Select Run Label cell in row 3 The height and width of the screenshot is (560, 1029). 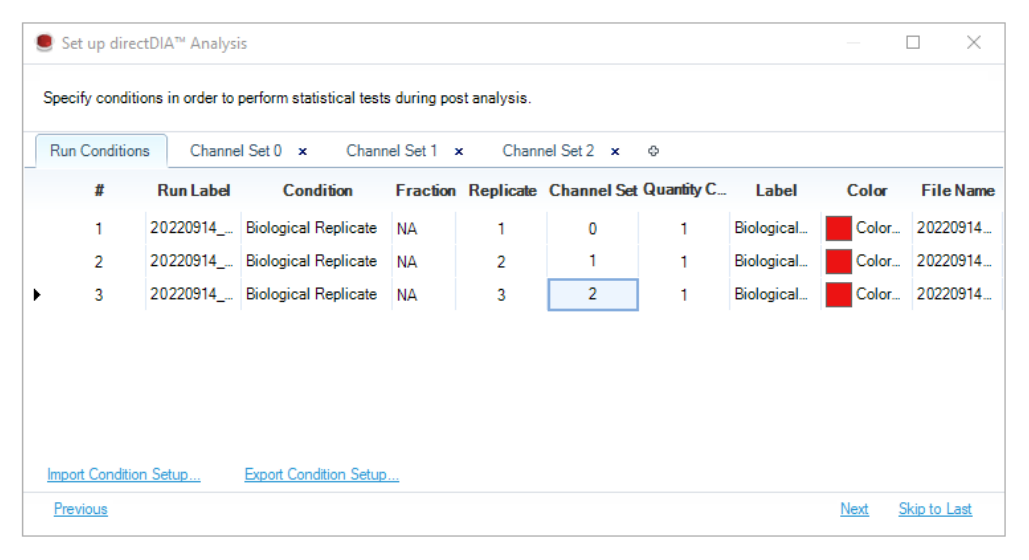[193, 295]
